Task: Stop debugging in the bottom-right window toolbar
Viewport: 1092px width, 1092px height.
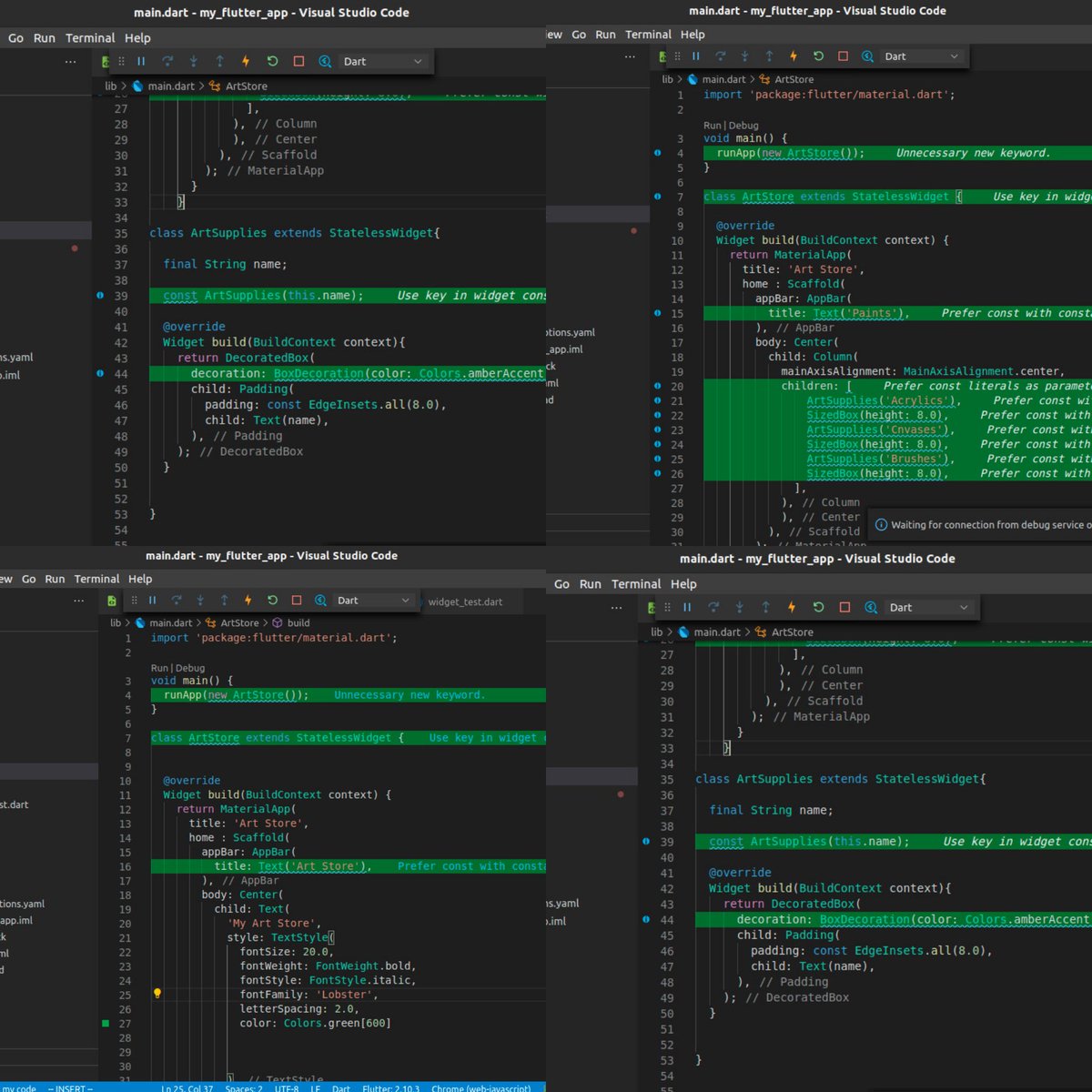Action: 844,607
